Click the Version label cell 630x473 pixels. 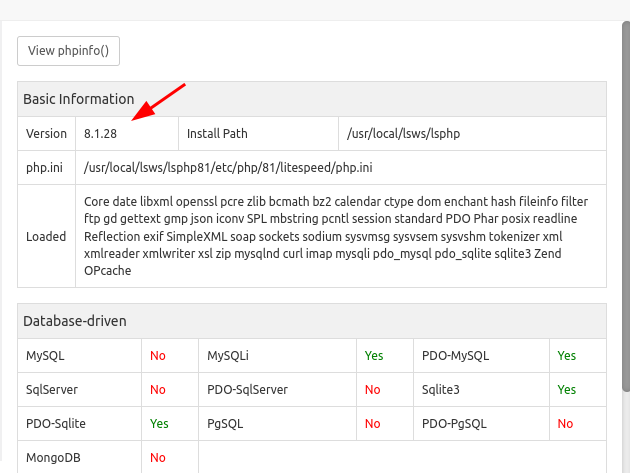pyautogui.click(x=46, y=133)
